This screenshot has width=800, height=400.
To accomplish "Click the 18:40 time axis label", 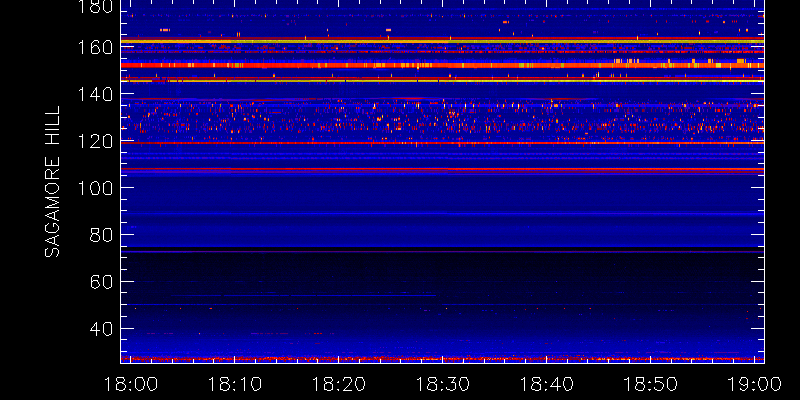I will tap(547, 383).
